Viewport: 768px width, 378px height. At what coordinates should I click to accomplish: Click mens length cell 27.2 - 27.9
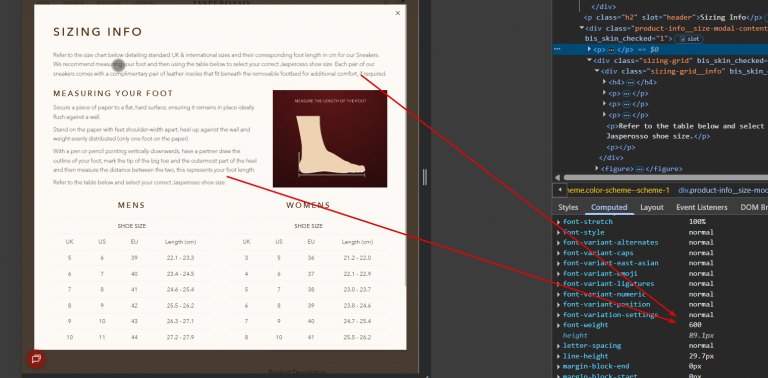(181, 337)
